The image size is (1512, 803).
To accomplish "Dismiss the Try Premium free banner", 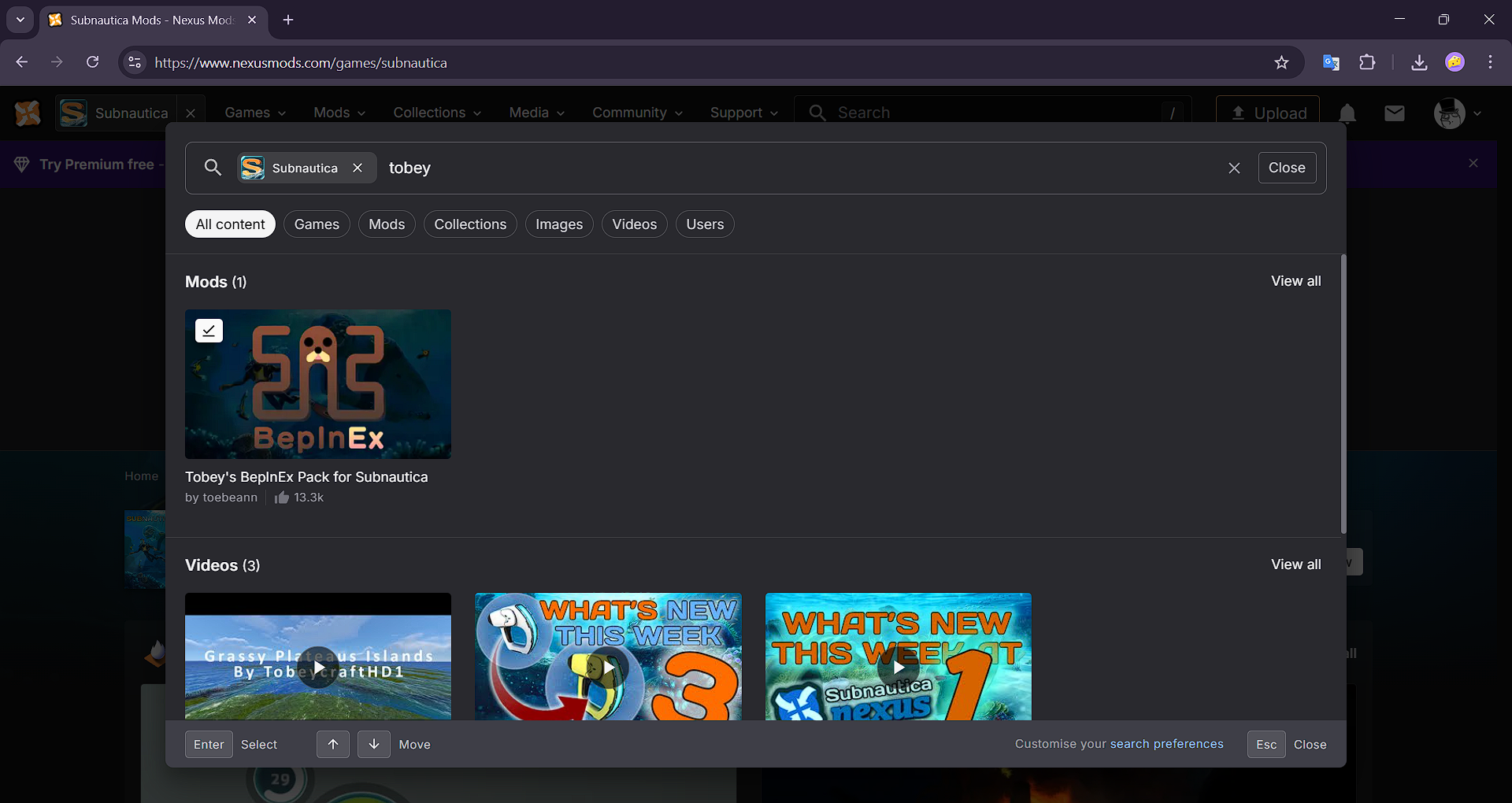I will pyautogui.click(x=1473, y=163).
